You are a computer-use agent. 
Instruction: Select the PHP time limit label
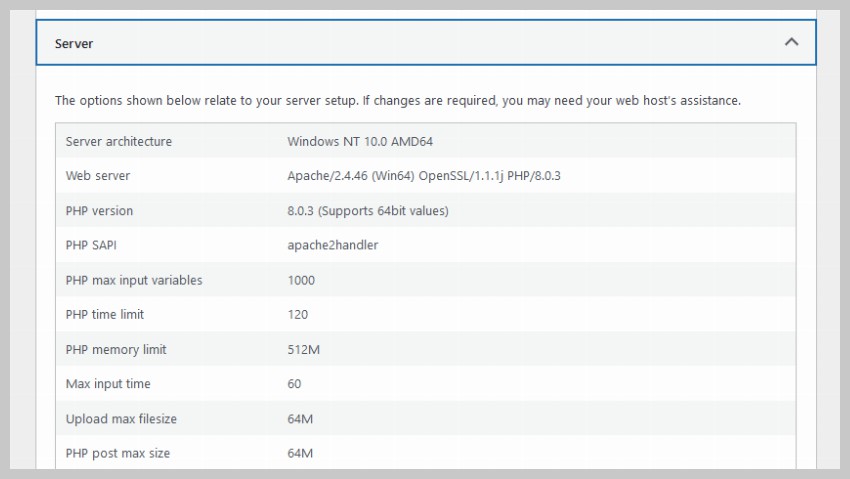(105, 315)
